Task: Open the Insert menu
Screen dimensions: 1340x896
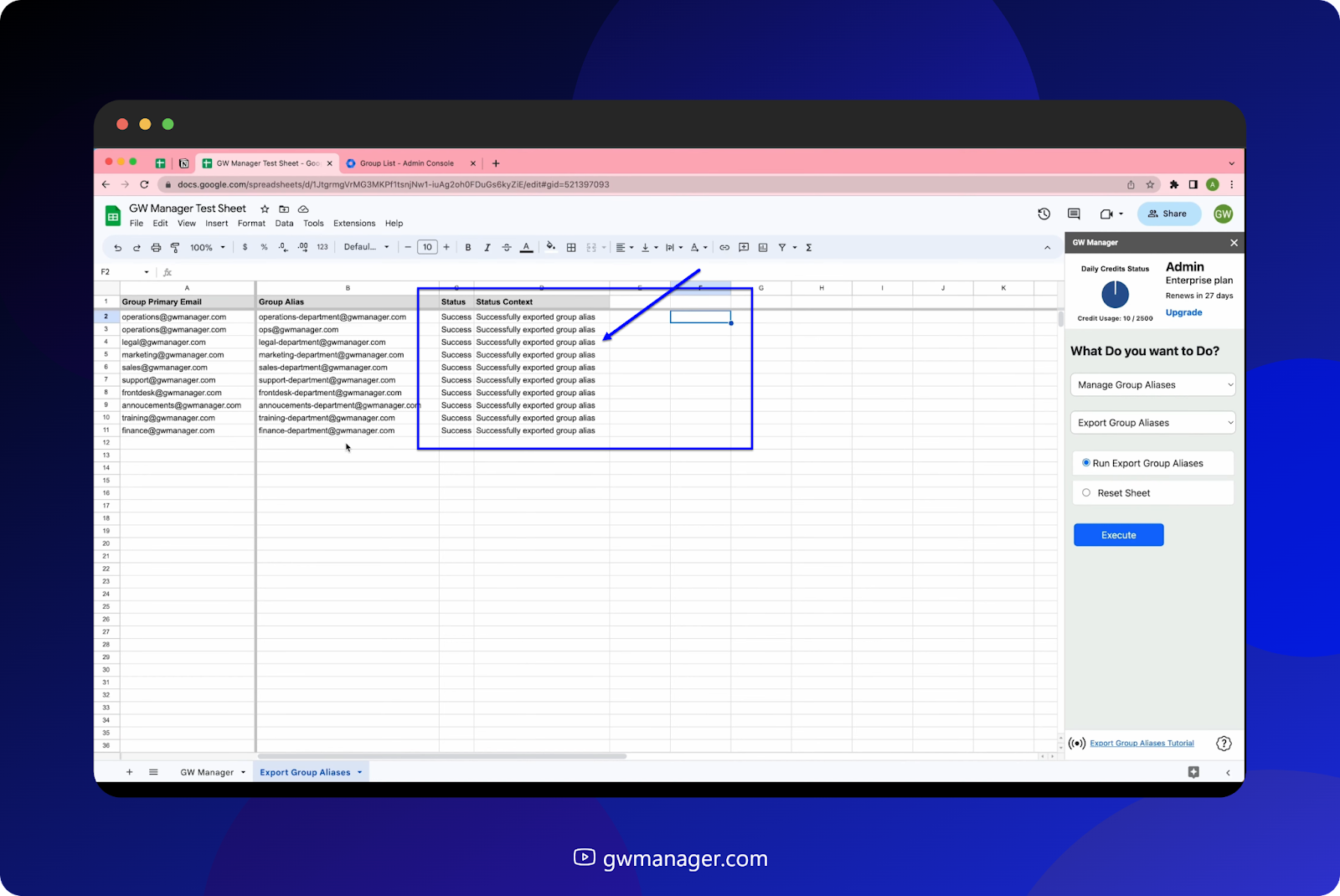Action: click(217, 224)
